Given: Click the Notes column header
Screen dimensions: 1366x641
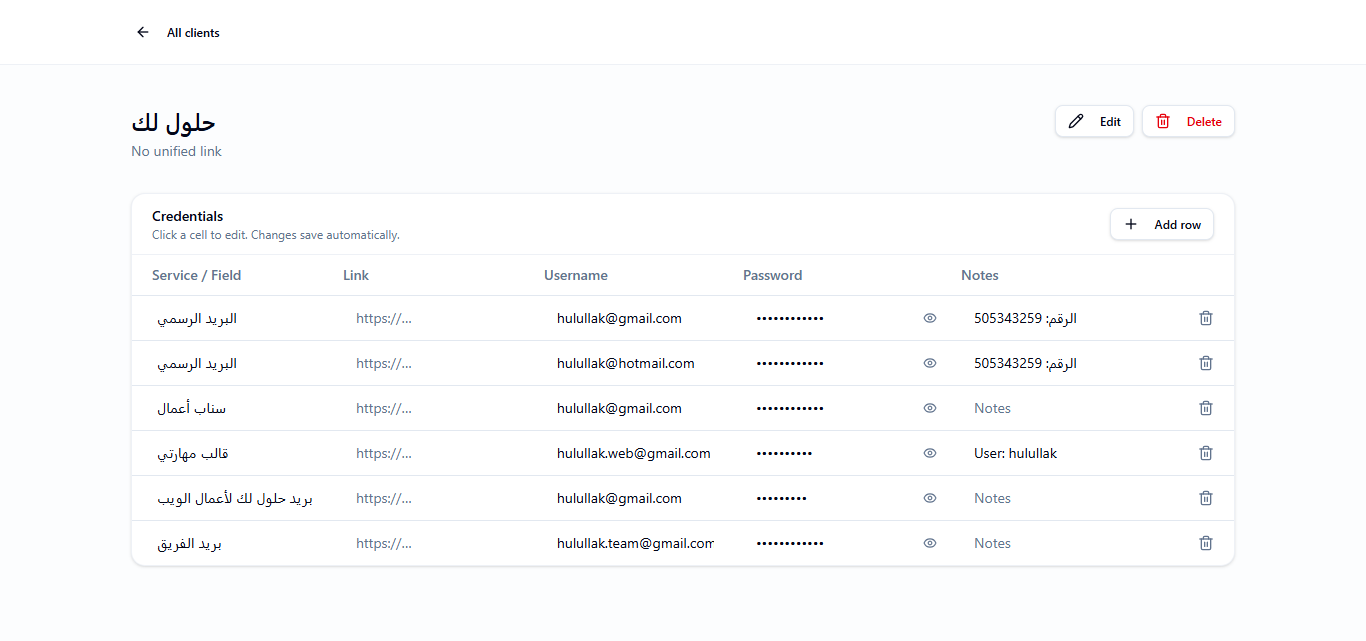Looking at the screenshot, I should (x=980, y=275).
